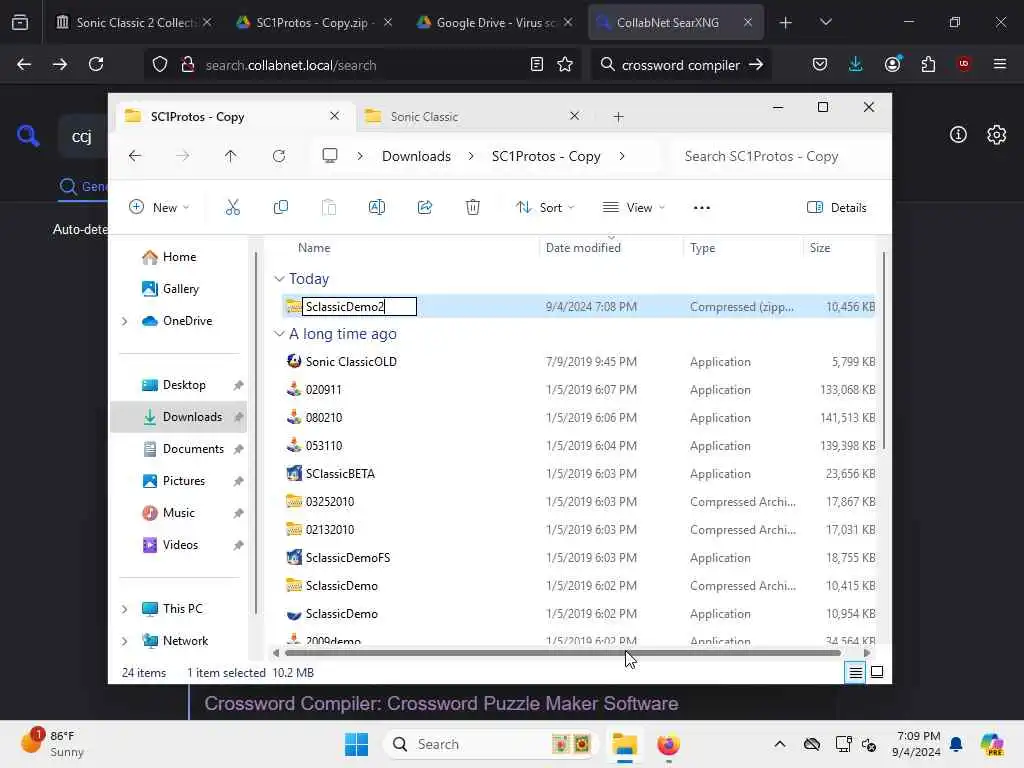The height and width of the screenshot is (768, 1024).
Task: Click the Delete trash can icon
Action: tap(473, 208)
